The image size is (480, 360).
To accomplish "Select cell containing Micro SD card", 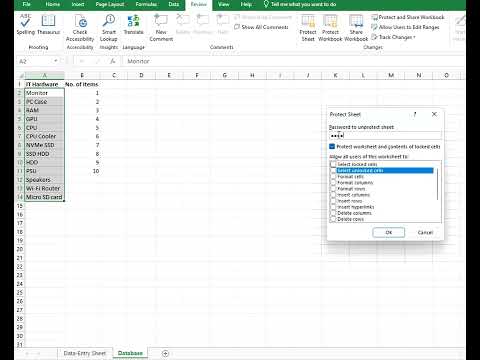I will [45, 197].
